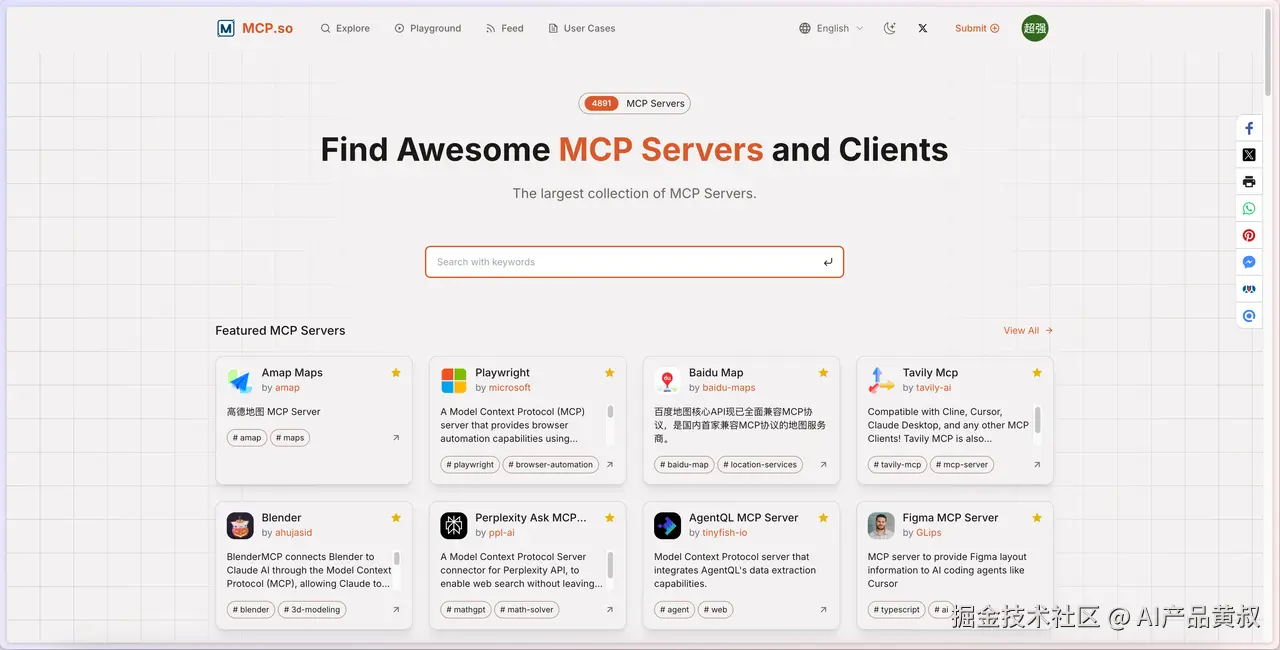Screen dimensions: 1280x650
Task: Click the AgentQL MCP Server logo icon
Action: click(667, 525)
